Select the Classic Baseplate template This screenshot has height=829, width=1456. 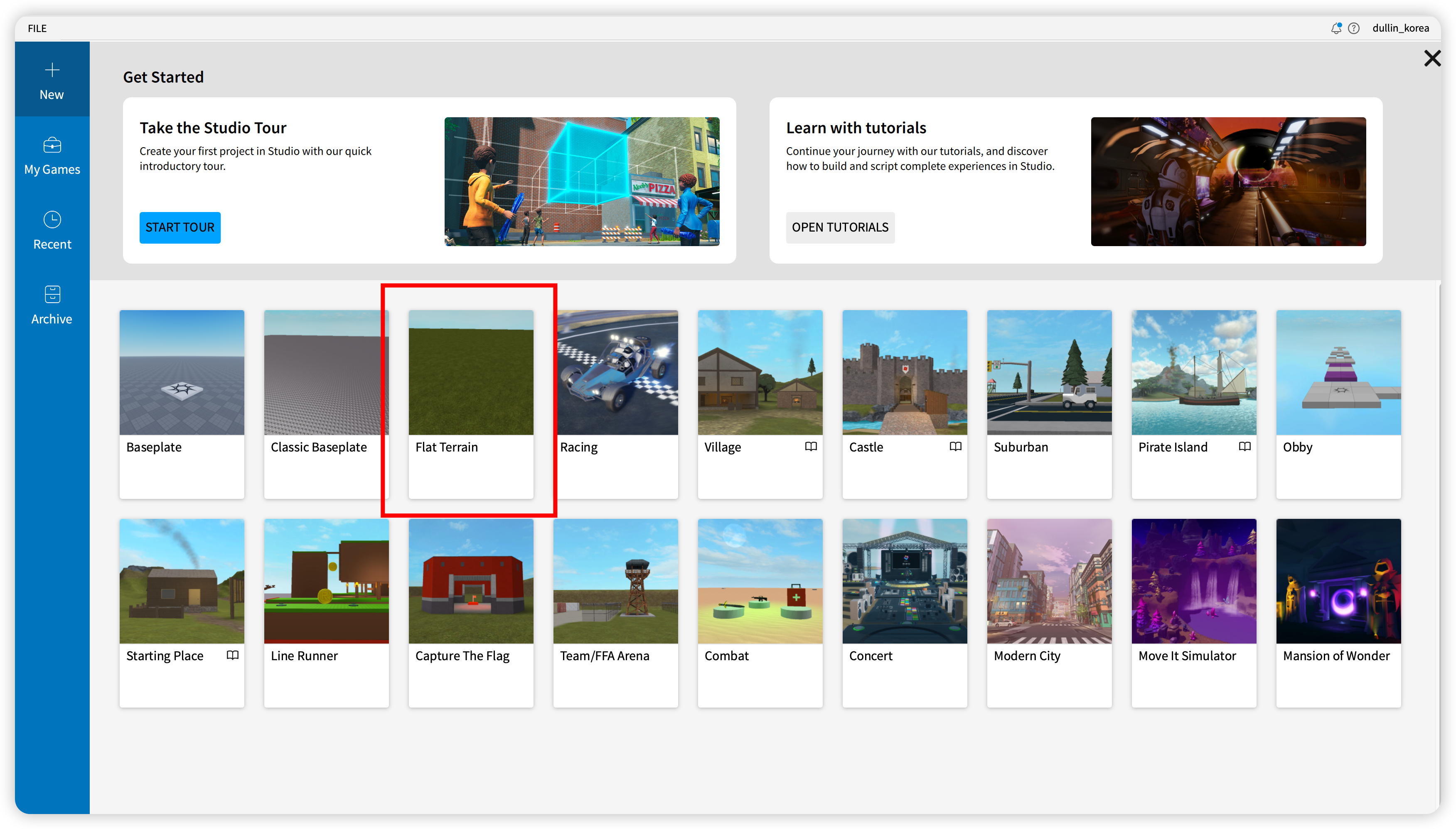326,404
